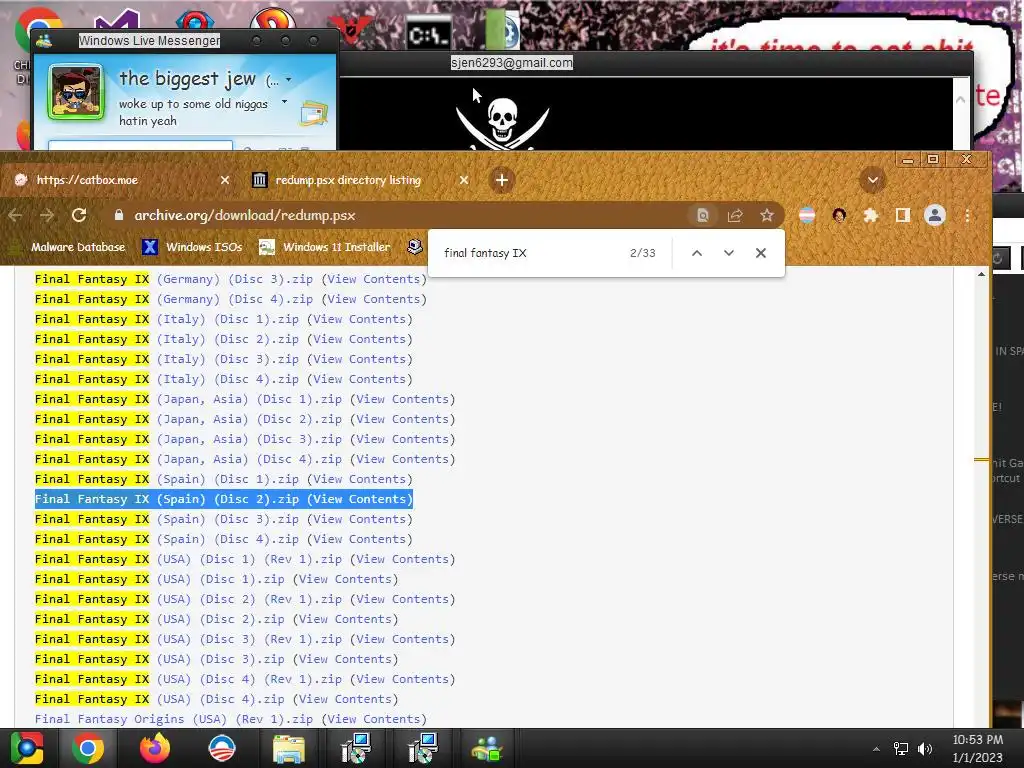The height and width of the screenshot is (768, 1024).
Task: Open the Windows ISOs bookmark
Action: pyautogui.click(x=193, y=247)
